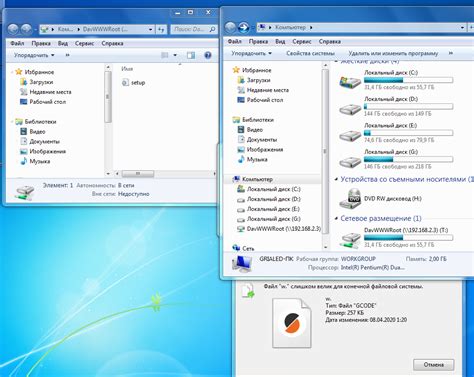Toggle the preview pane in the DavWWWRoot window

(191, 55)
